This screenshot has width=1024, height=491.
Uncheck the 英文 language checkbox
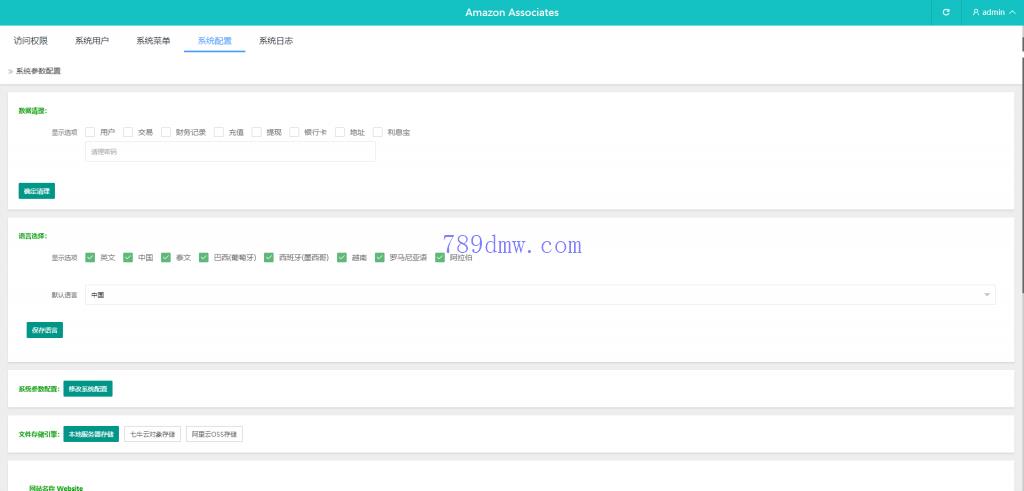click(x=90, y=257)
